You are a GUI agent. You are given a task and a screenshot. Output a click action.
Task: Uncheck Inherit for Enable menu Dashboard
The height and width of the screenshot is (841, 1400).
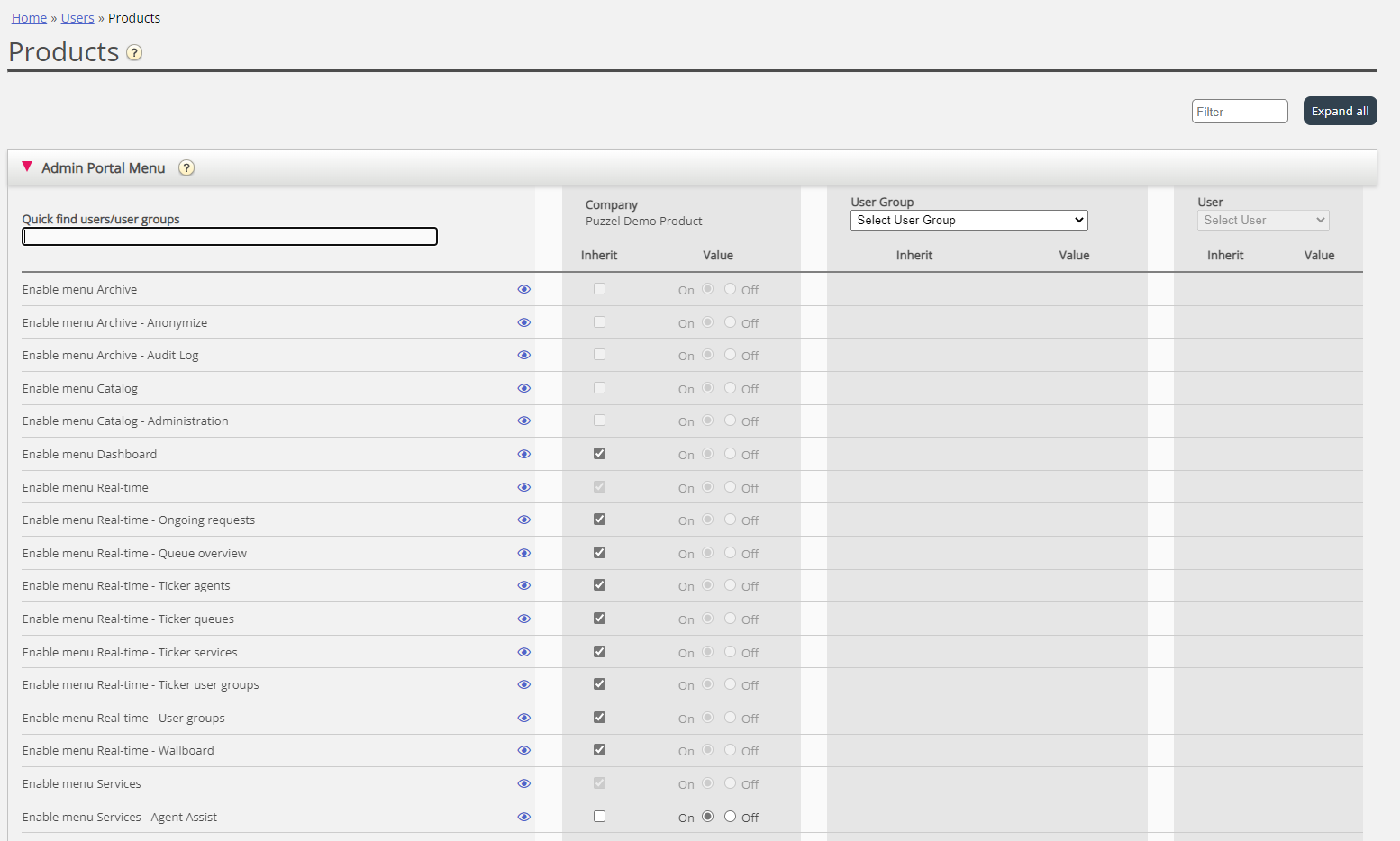599,454
